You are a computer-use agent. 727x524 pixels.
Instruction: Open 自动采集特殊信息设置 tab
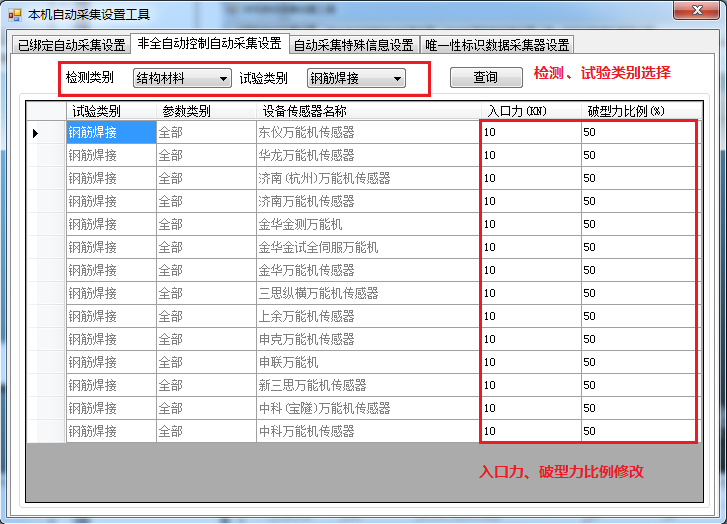pyautogui.click(x=353, y=45)
